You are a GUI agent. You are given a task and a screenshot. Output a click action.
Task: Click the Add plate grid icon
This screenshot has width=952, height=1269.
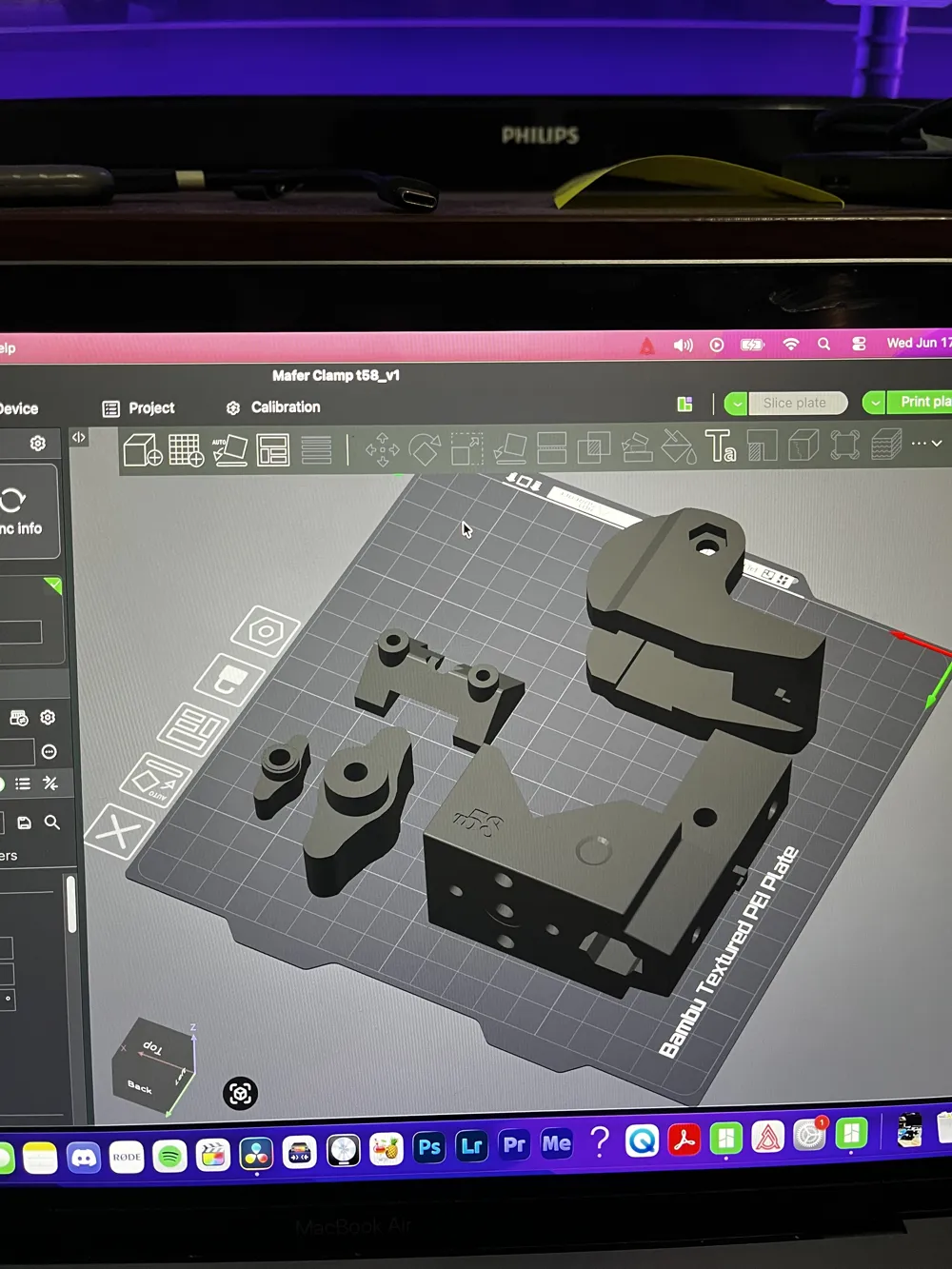pos(186,448)
